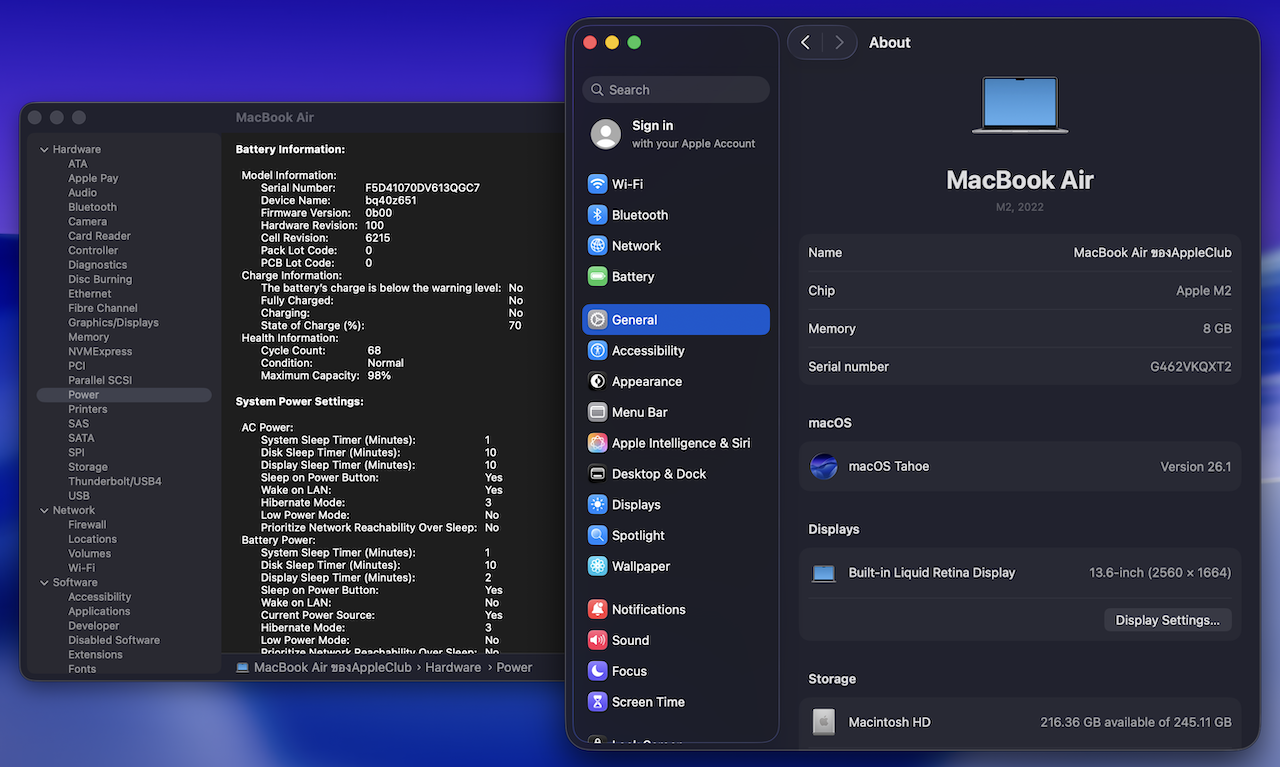The image size is (1280, 767).
Task: Click the Display Settings... button
Action: [1167, 620]
